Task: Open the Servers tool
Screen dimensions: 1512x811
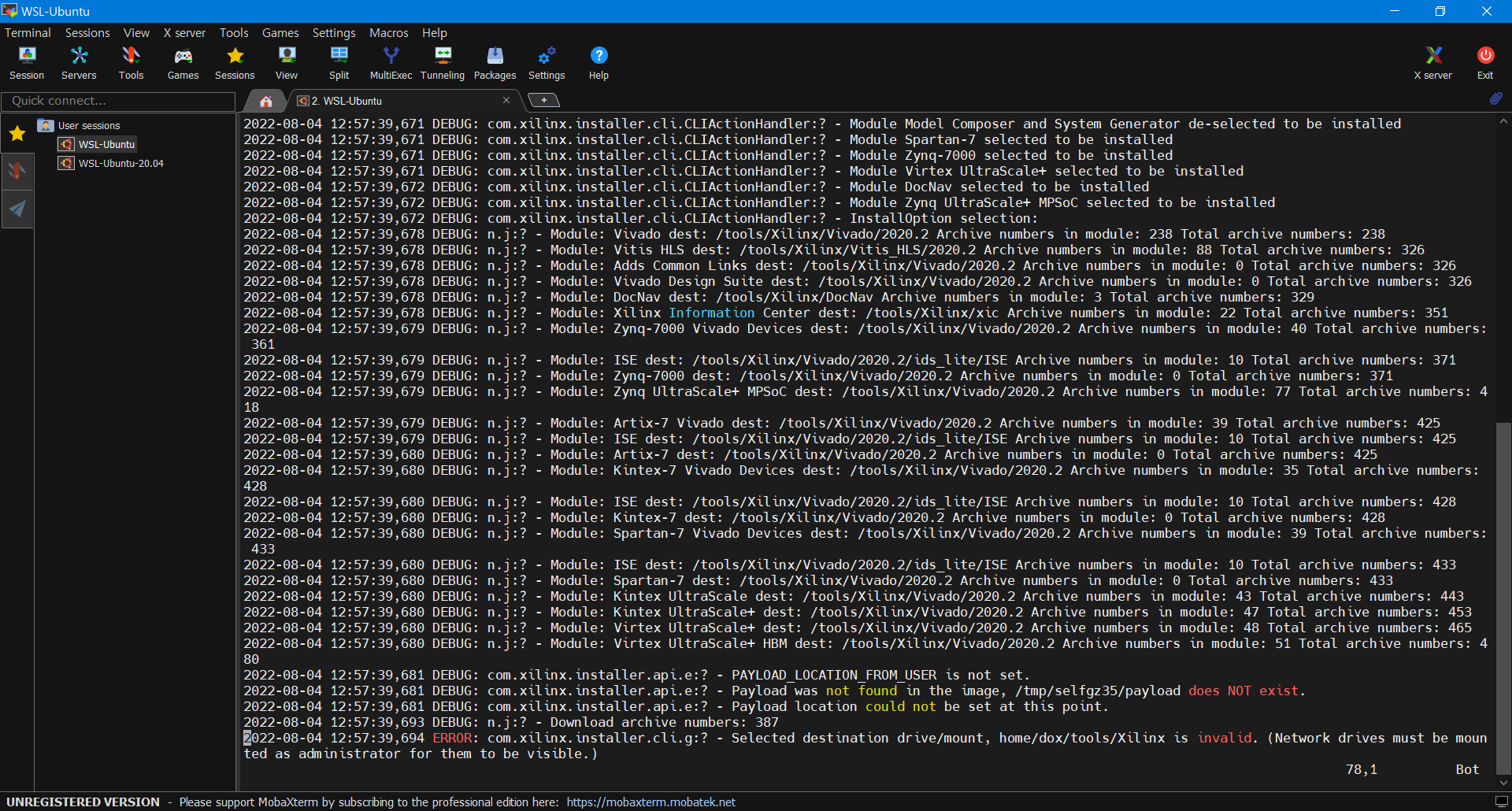Action: (79, 63)
